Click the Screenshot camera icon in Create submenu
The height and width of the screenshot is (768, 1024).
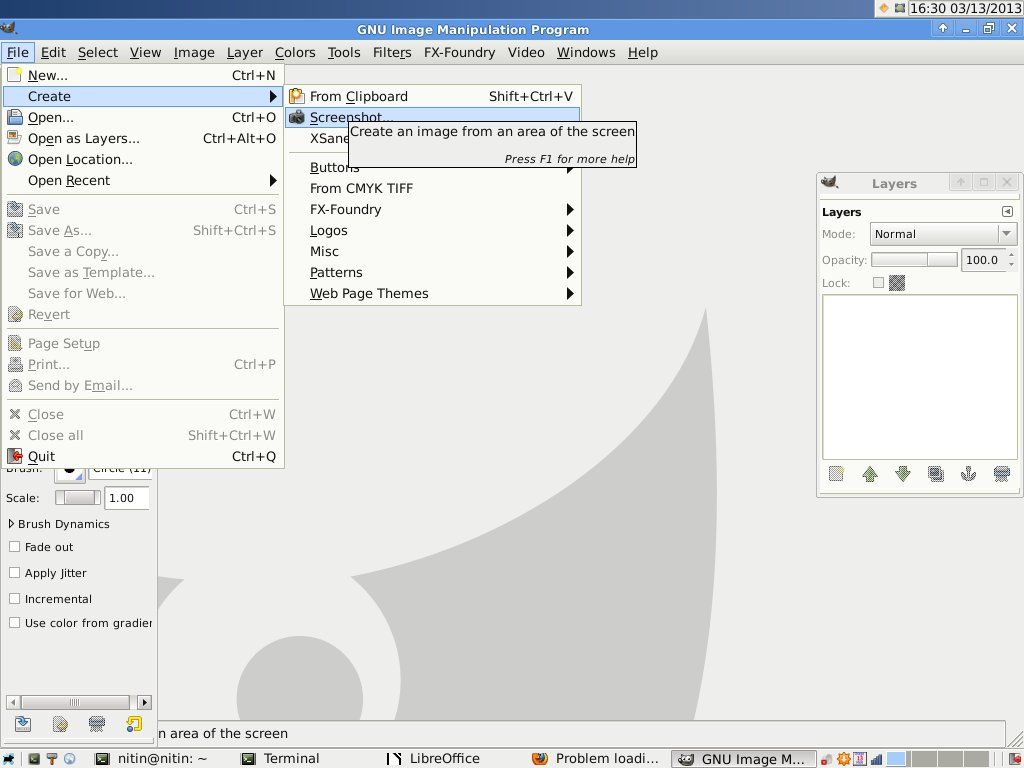coord(296,118)
